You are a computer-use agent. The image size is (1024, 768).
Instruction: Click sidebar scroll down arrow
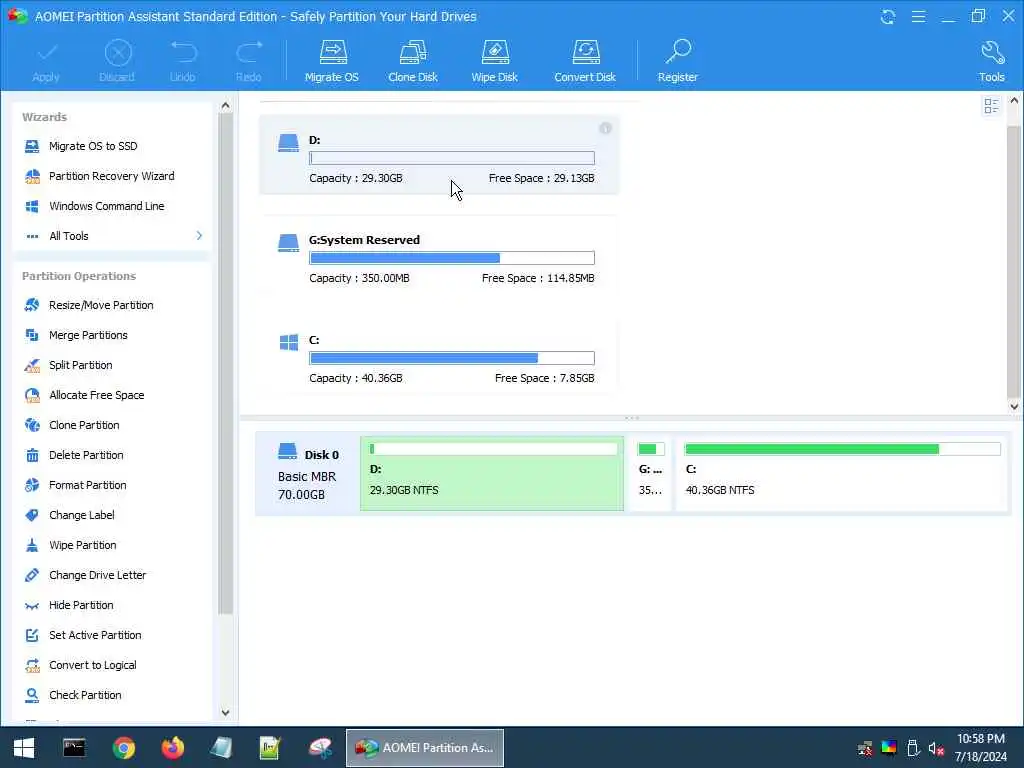click(x=225, y=712)
